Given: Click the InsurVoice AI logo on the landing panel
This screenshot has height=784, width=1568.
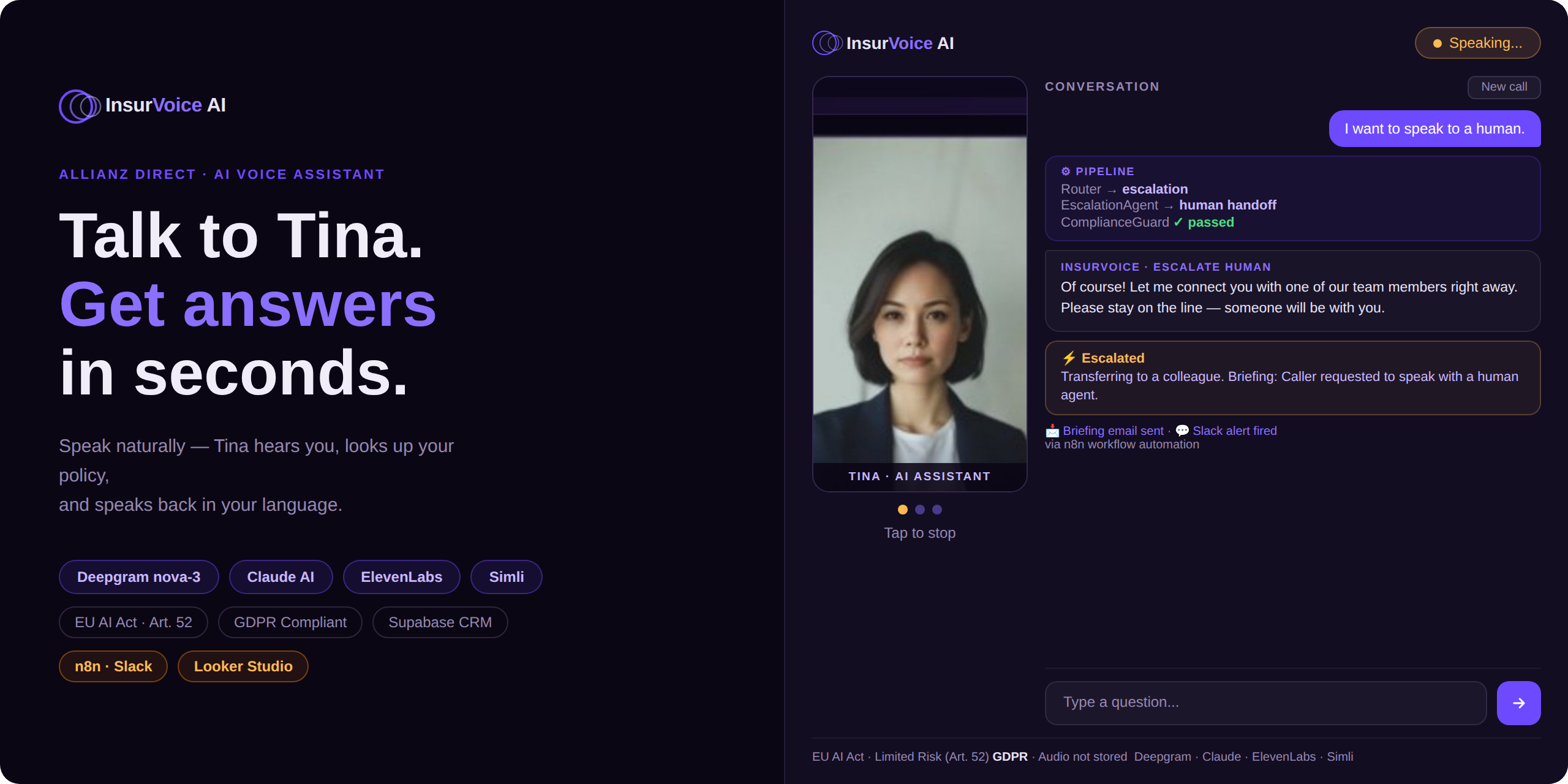Looking at the screenshot, I should coord(142,105).
